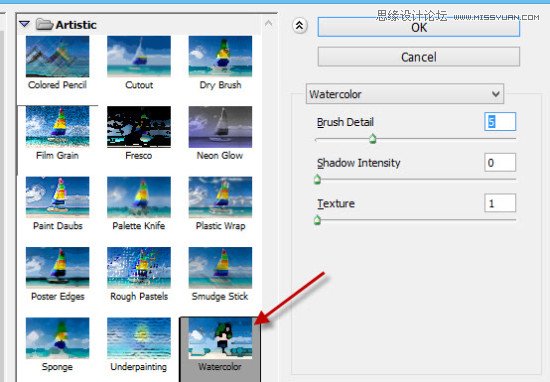The width and height of the screenshot is (550, 382).
Task: Click the Artistic folder icon
Action: pyautogui.click(x=44, y=24)
